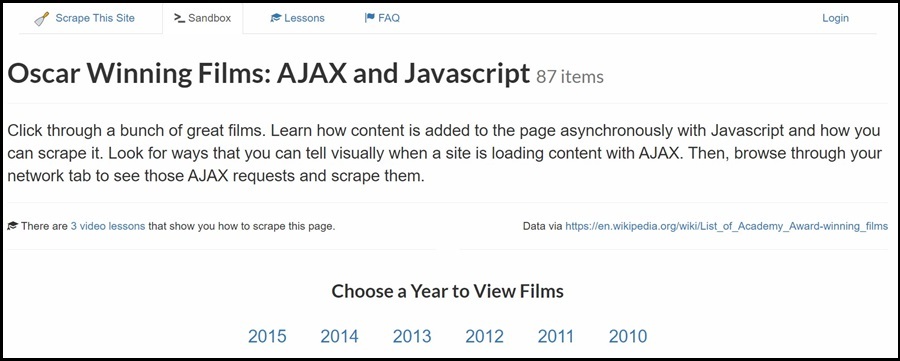This screenshot has height=361, width=900.
Task: Click the flag icon beside FAQ
Action: pyautogui.click(x=370, y=18)
